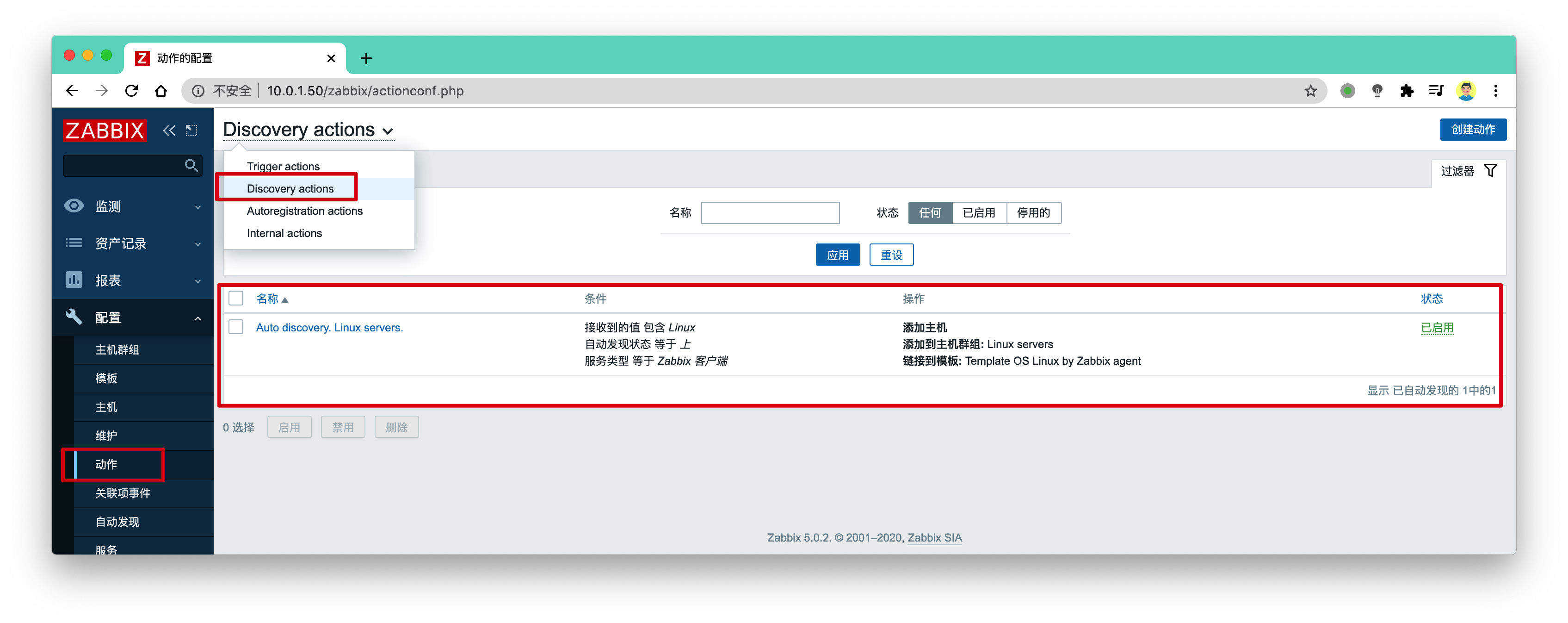This screenshot has width=1568, height=623.
Task: Expand the 资产记录 sidebar section
Action: click(133, 243)
